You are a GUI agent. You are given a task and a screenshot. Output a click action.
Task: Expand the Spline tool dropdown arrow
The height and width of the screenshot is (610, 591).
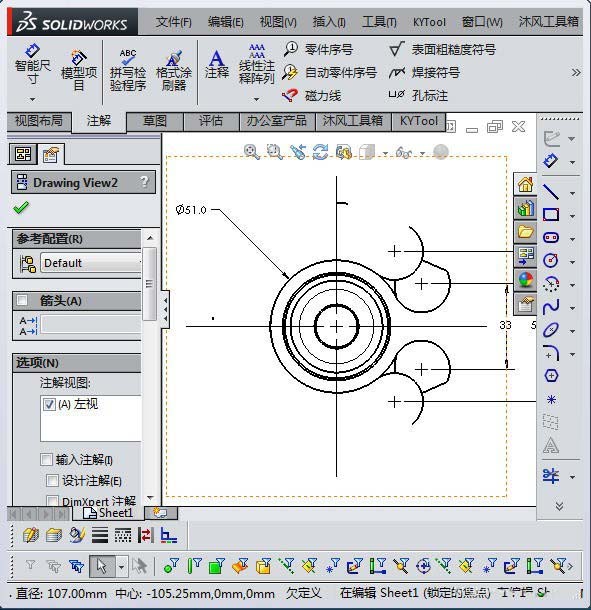point(572,308)
